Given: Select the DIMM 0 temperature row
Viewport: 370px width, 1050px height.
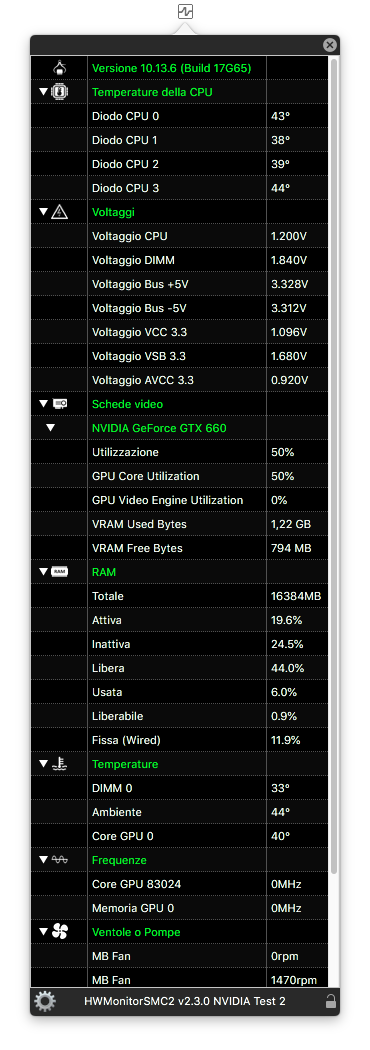Looking at the screenshot, I should click(x=180, y=788).
